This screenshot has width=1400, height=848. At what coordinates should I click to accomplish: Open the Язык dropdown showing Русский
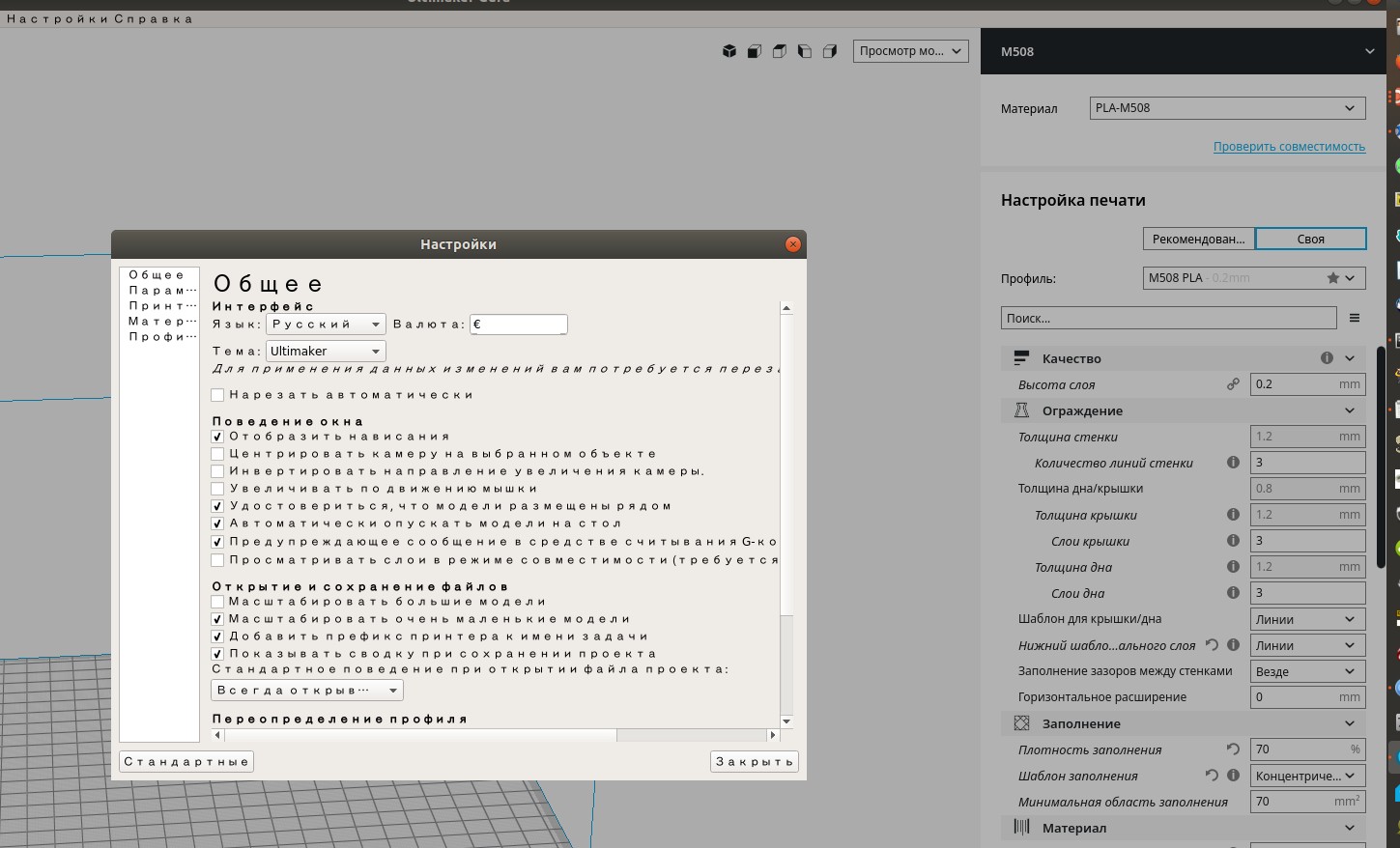[326, 325]
